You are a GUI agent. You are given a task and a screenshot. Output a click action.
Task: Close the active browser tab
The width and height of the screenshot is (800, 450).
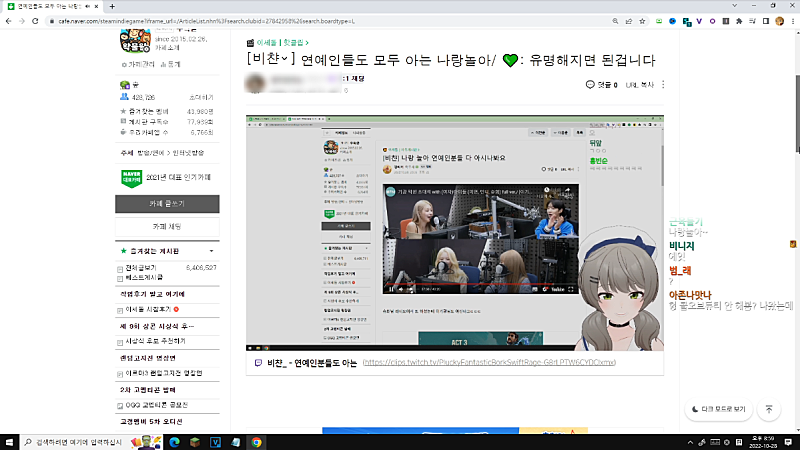[x=96, y=6]
